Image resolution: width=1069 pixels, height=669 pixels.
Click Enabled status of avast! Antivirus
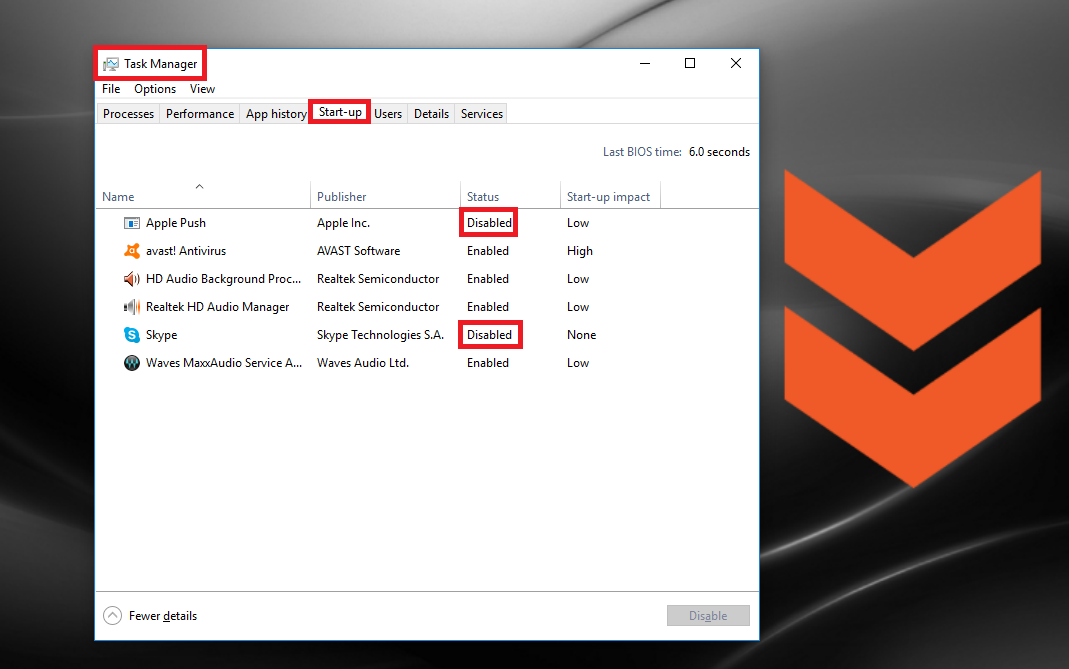tap(487, 251)
